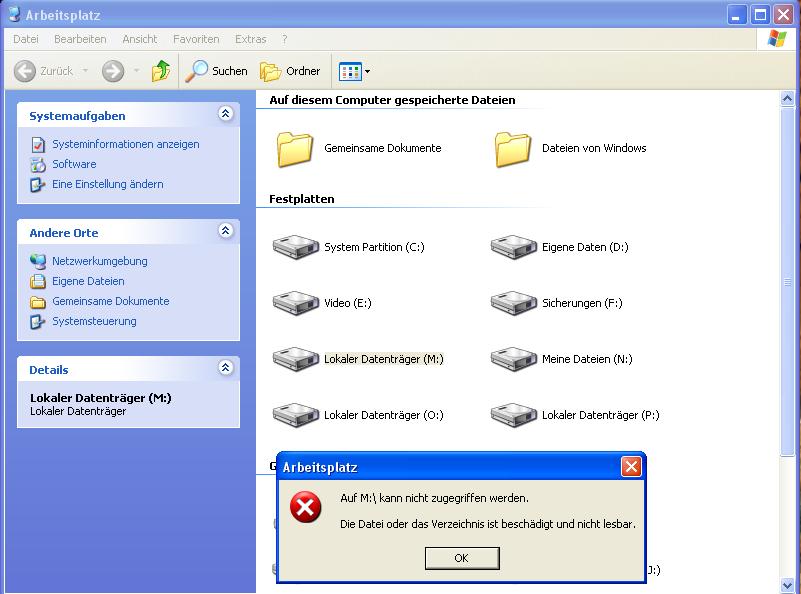Click the OK button in error dialog

click(462, 558)
